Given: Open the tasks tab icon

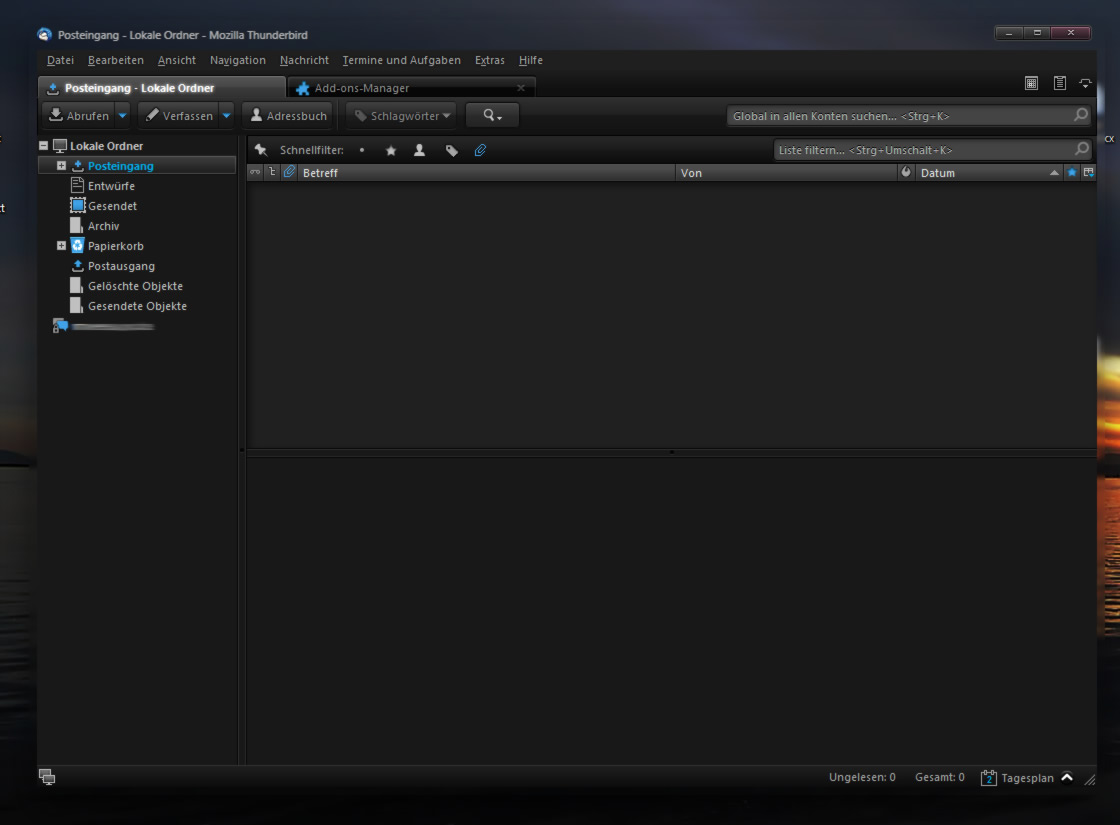Looking at the screenshot, I should [x=1059, y=84].
